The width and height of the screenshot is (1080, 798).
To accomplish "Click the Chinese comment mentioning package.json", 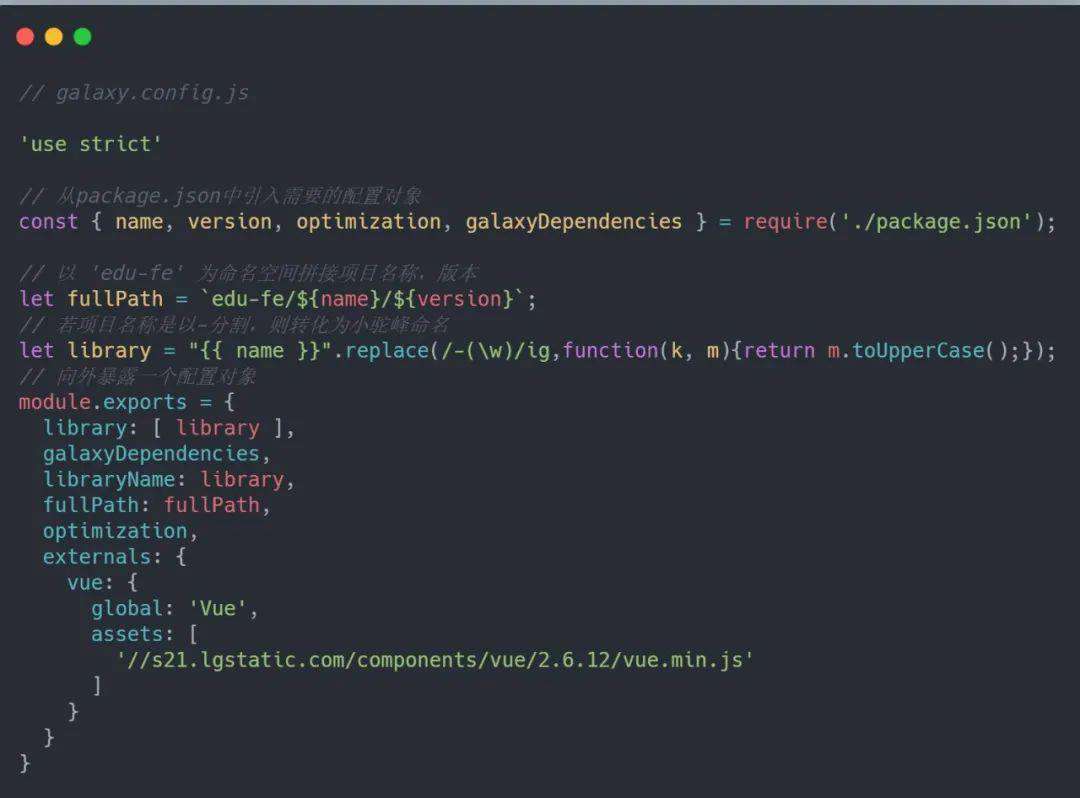I will point(220,196).
